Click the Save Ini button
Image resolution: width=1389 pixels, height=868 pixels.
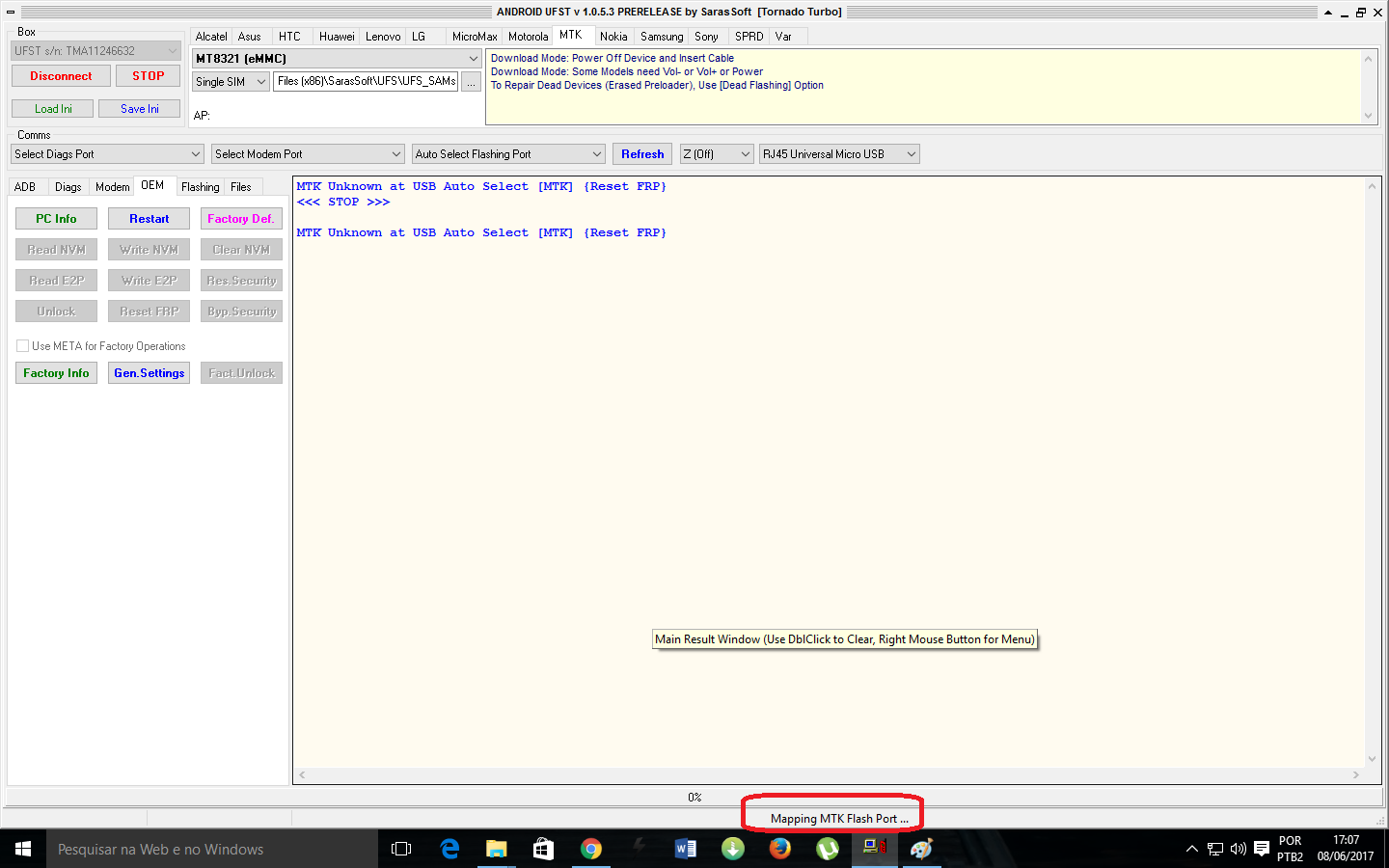point(140,109)
